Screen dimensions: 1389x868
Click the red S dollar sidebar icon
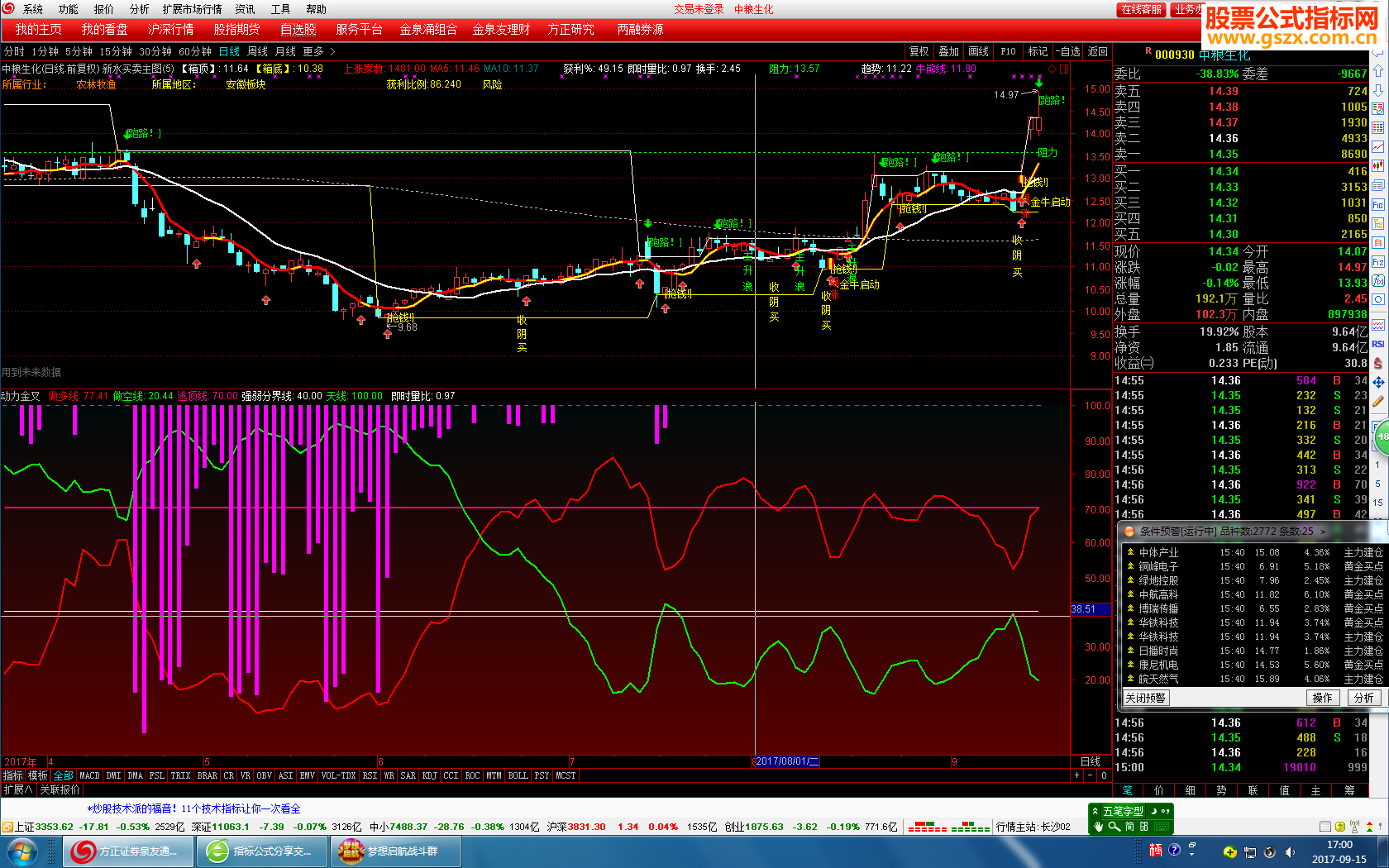1378,363
